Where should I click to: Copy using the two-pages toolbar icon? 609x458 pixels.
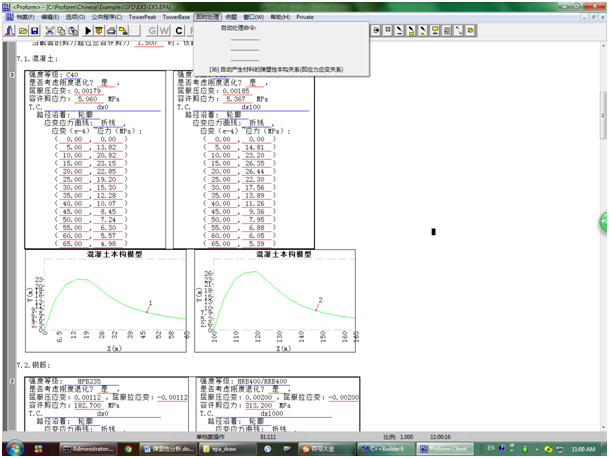(61, 30)
